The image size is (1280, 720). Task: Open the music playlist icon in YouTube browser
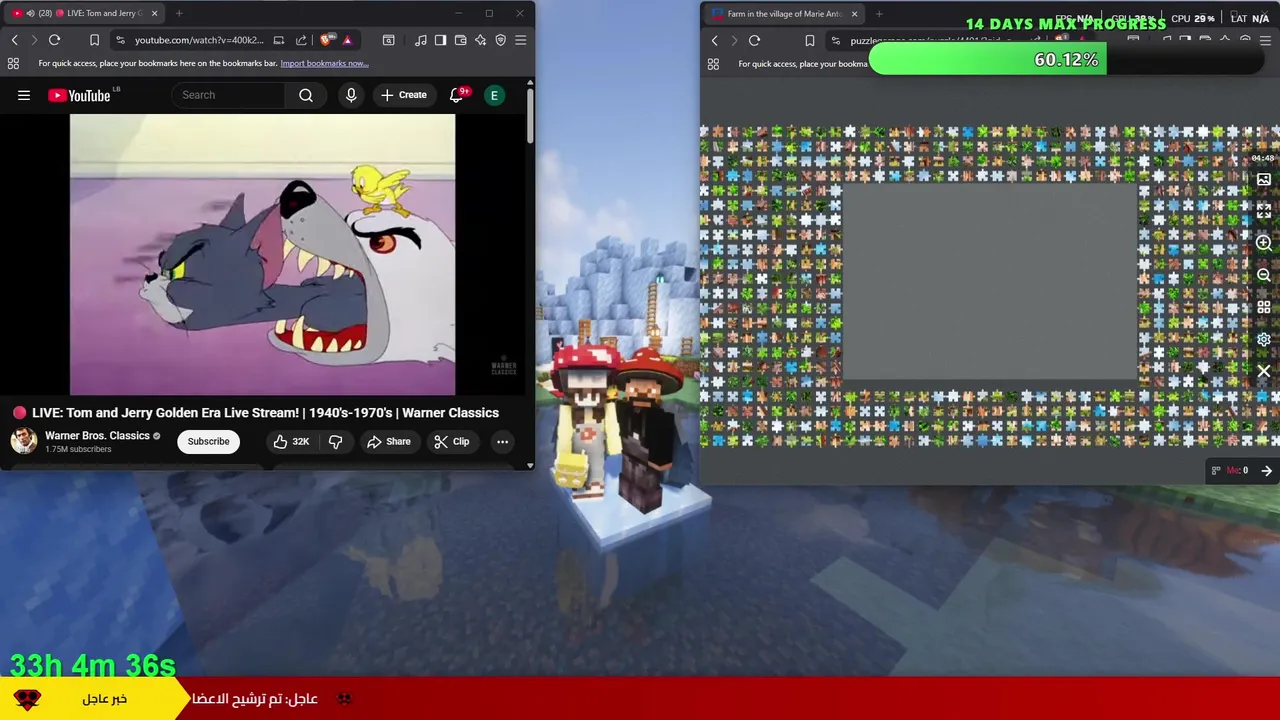(x=421, y=40)
